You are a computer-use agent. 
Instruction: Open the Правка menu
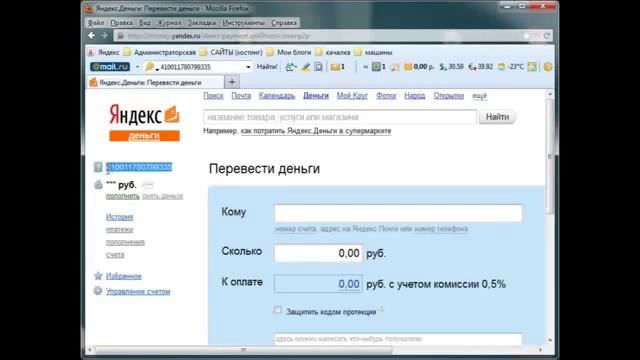[x=122, y=23]
